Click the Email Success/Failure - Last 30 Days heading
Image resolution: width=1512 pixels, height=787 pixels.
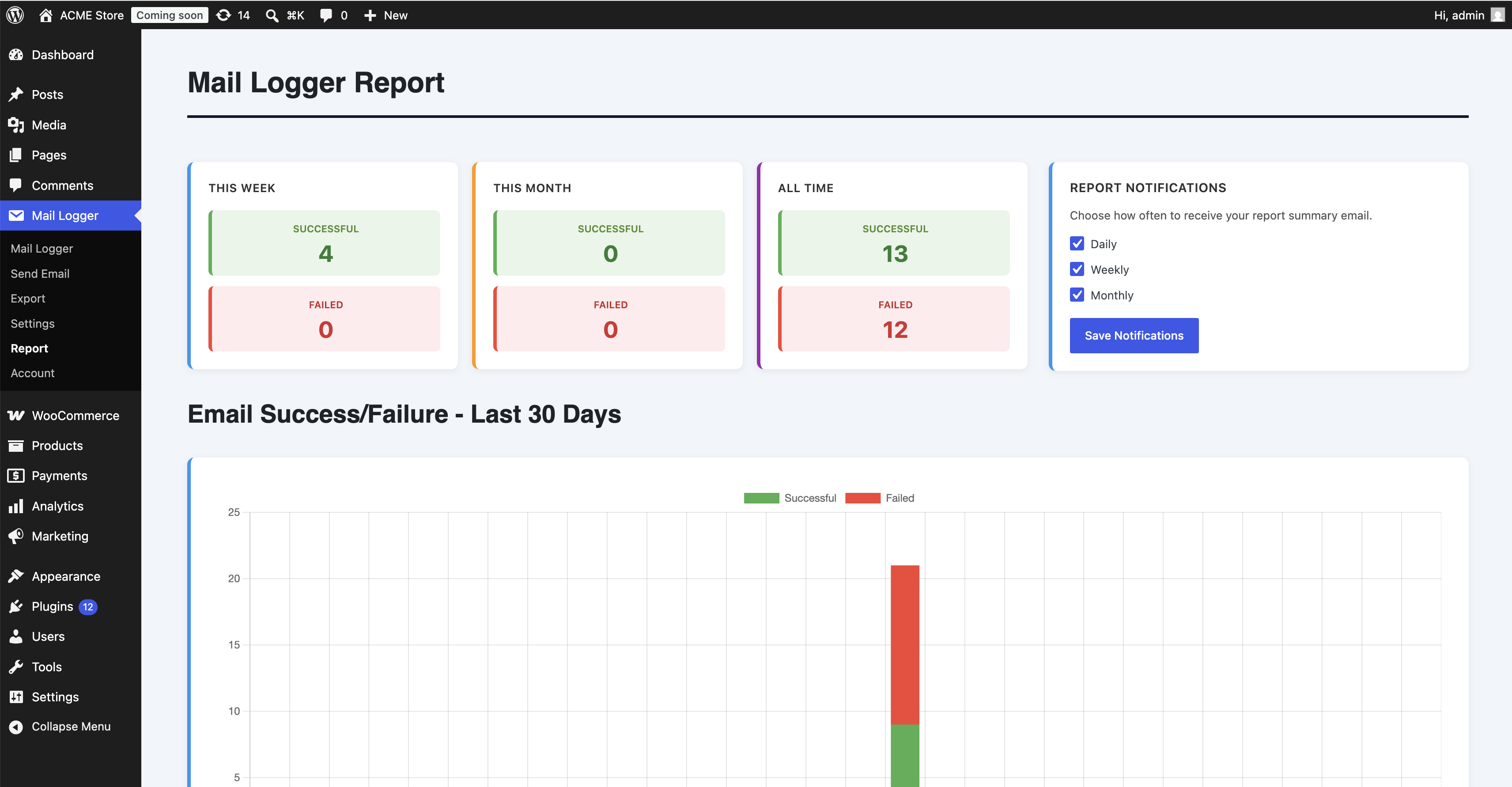point(404,414)
